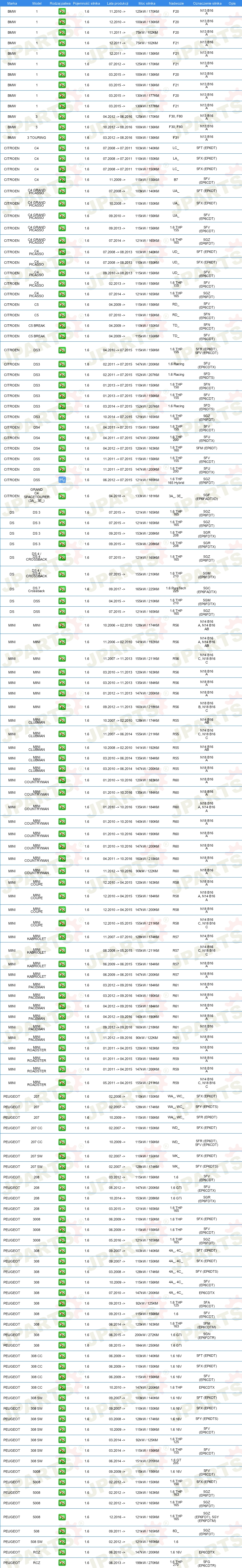The image size is (242, 1568).
Task: Click the '200kW / 272KM' power cell
Action: click(x=147, y=1335)
